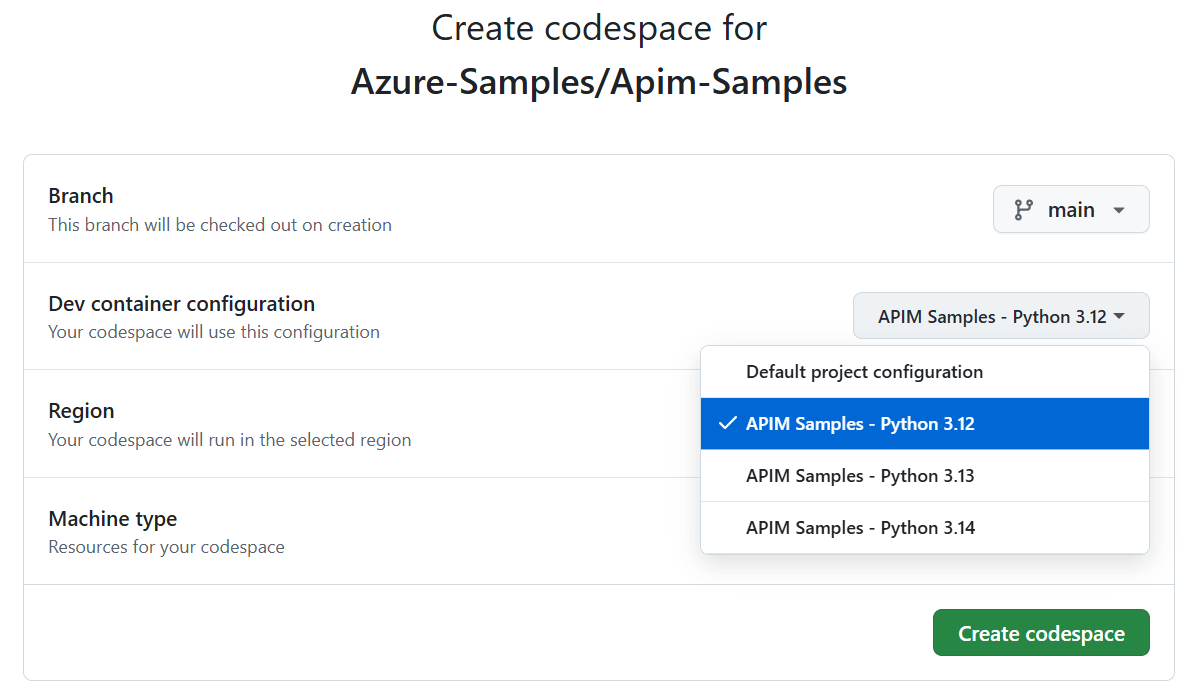This screenshot has height=696, width=1188.
Task: Click the Azure-Samples/Apim-Samples title
Action: tap(599, 82)
